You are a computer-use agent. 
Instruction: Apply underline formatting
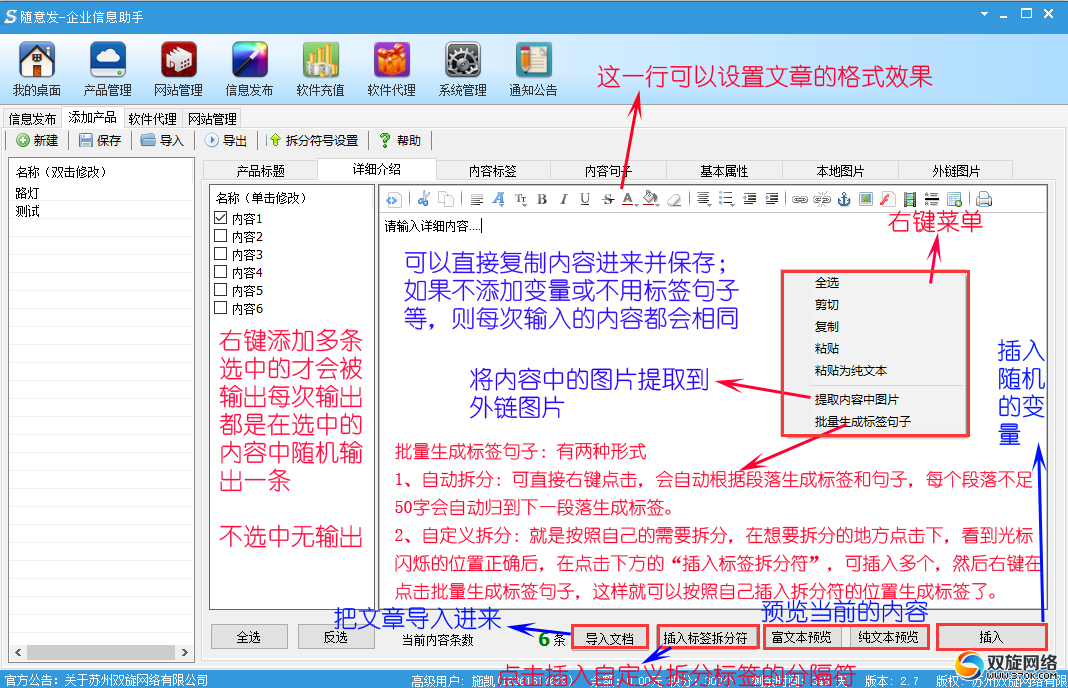(585, 199)
